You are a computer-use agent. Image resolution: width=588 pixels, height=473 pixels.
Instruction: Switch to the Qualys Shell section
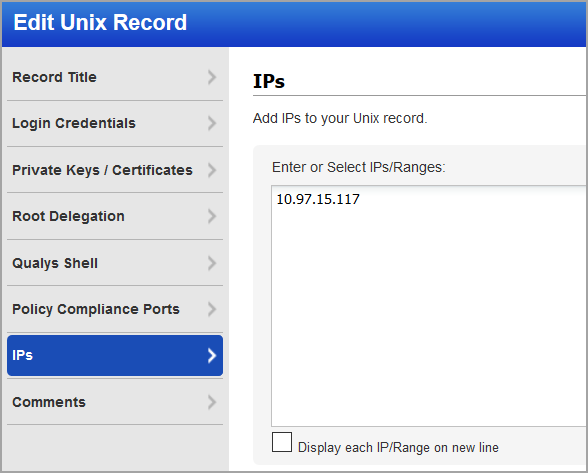coord(115,263)
